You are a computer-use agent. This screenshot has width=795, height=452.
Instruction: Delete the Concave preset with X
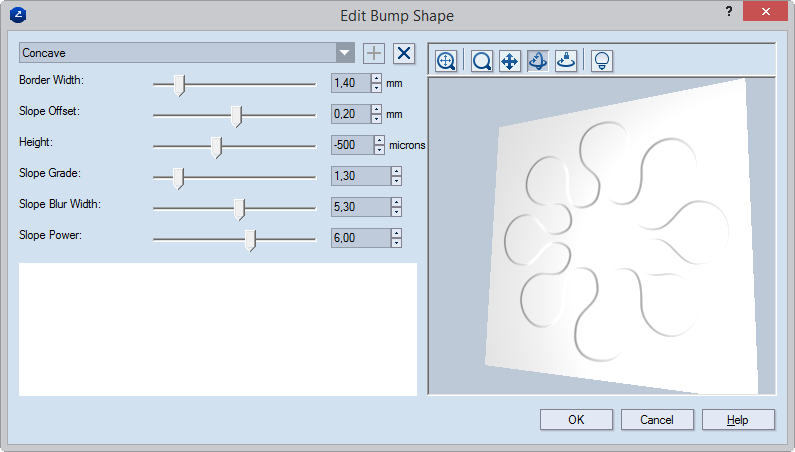click(x=404, y=53)
